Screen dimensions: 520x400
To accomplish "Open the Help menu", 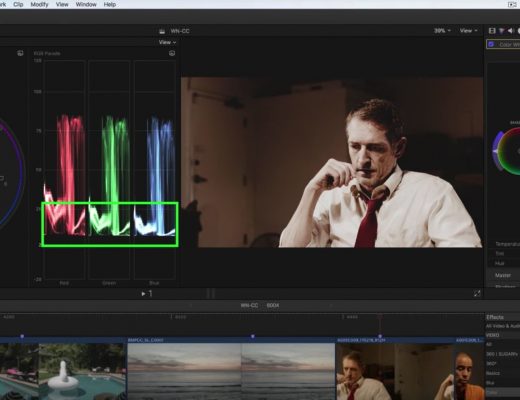I will point(110,4).
